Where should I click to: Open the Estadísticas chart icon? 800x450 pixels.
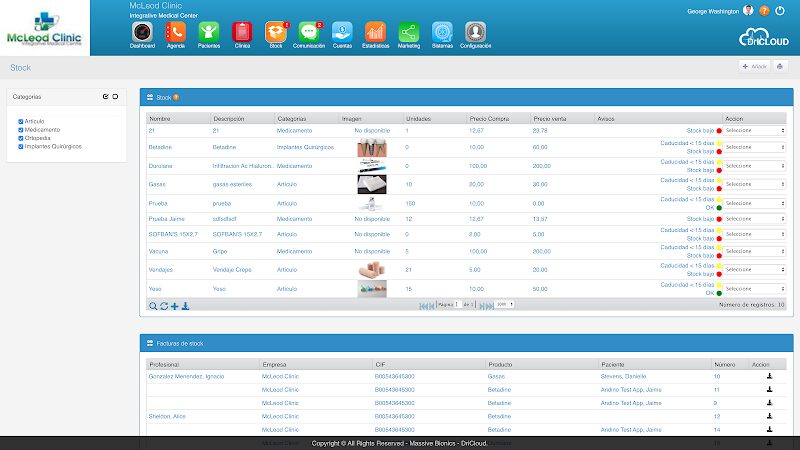pos(375,32)
